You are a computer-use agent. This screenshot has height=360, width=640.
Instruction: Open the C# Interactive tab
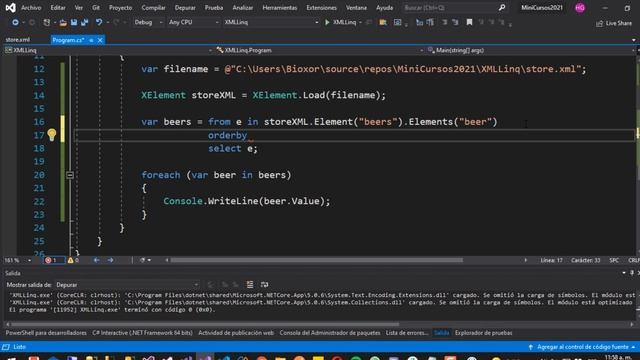(142, 333)
